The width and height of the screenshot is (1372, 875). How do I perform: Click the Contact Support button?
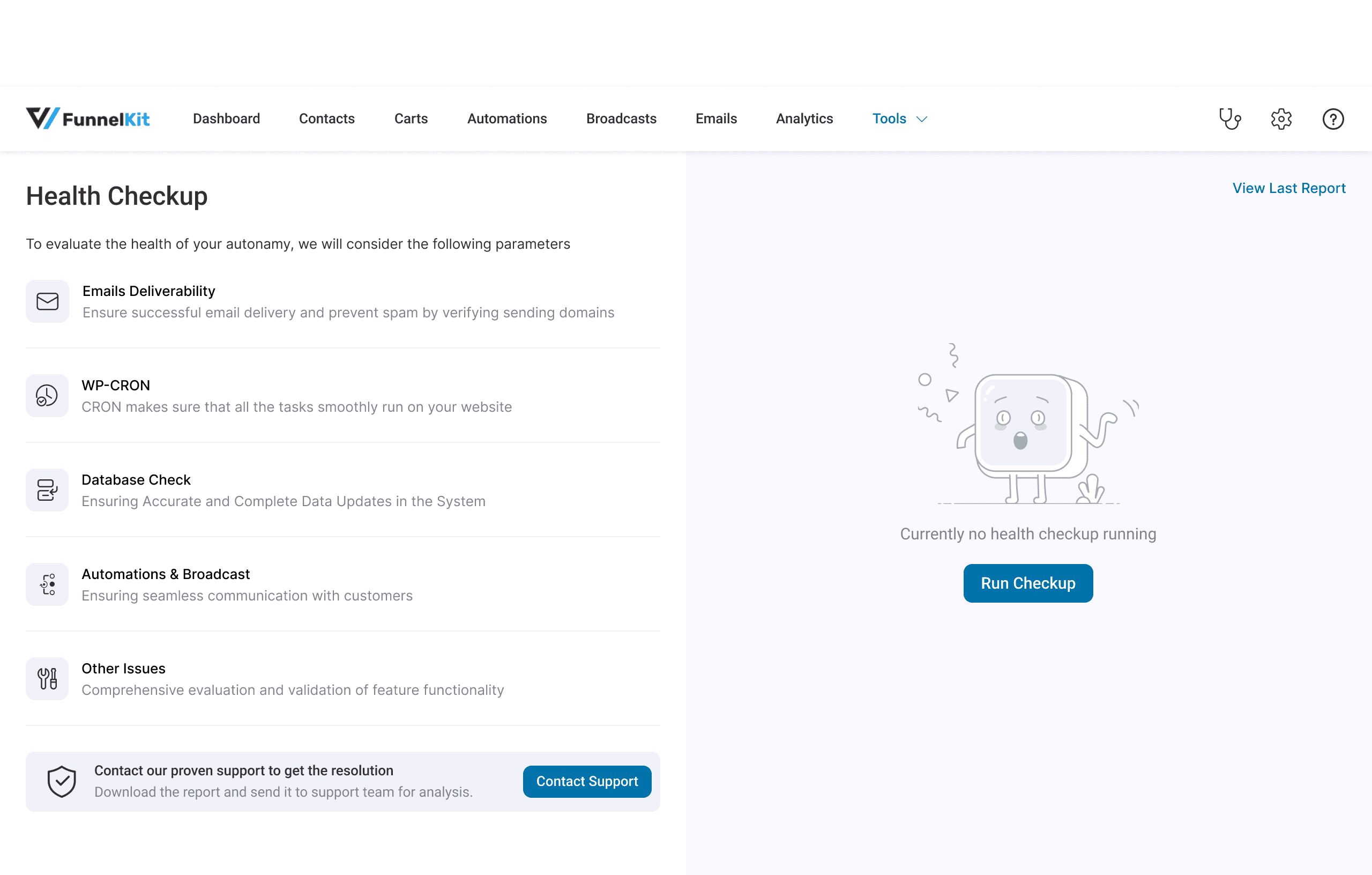coord(587,781)
